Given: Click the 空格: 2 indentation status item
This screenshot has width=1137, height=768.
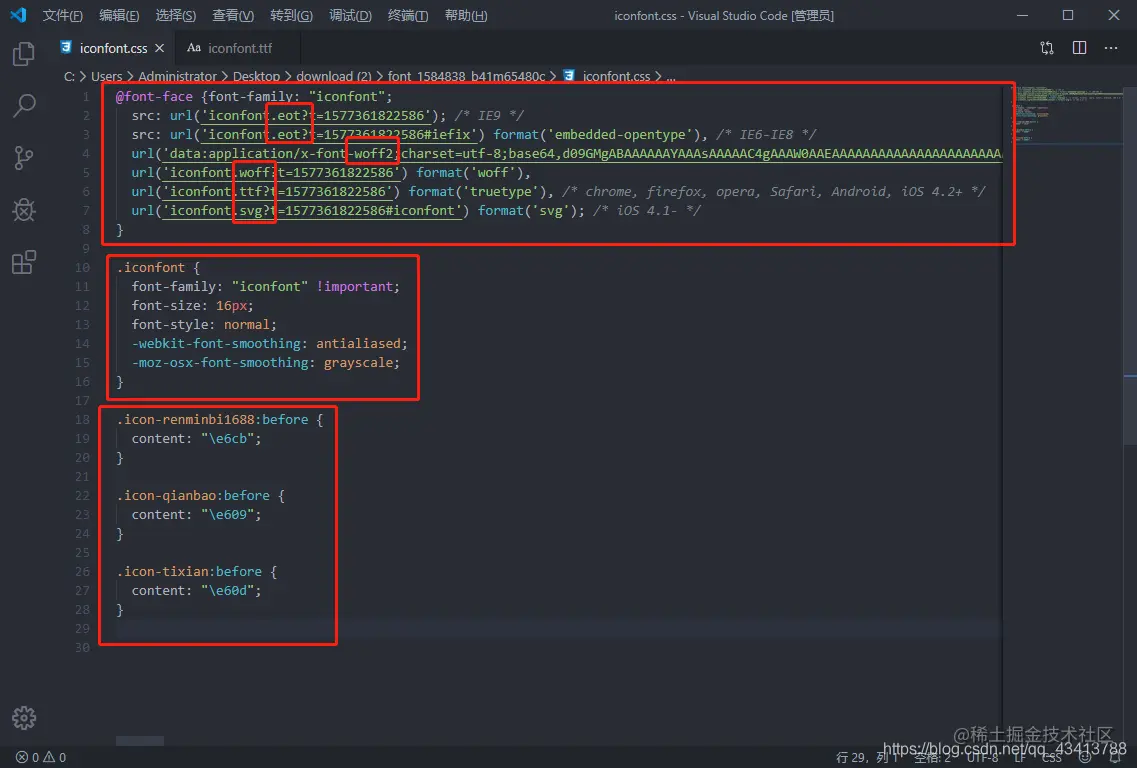Looking at the screenshot, I should (x=933, y=757).
